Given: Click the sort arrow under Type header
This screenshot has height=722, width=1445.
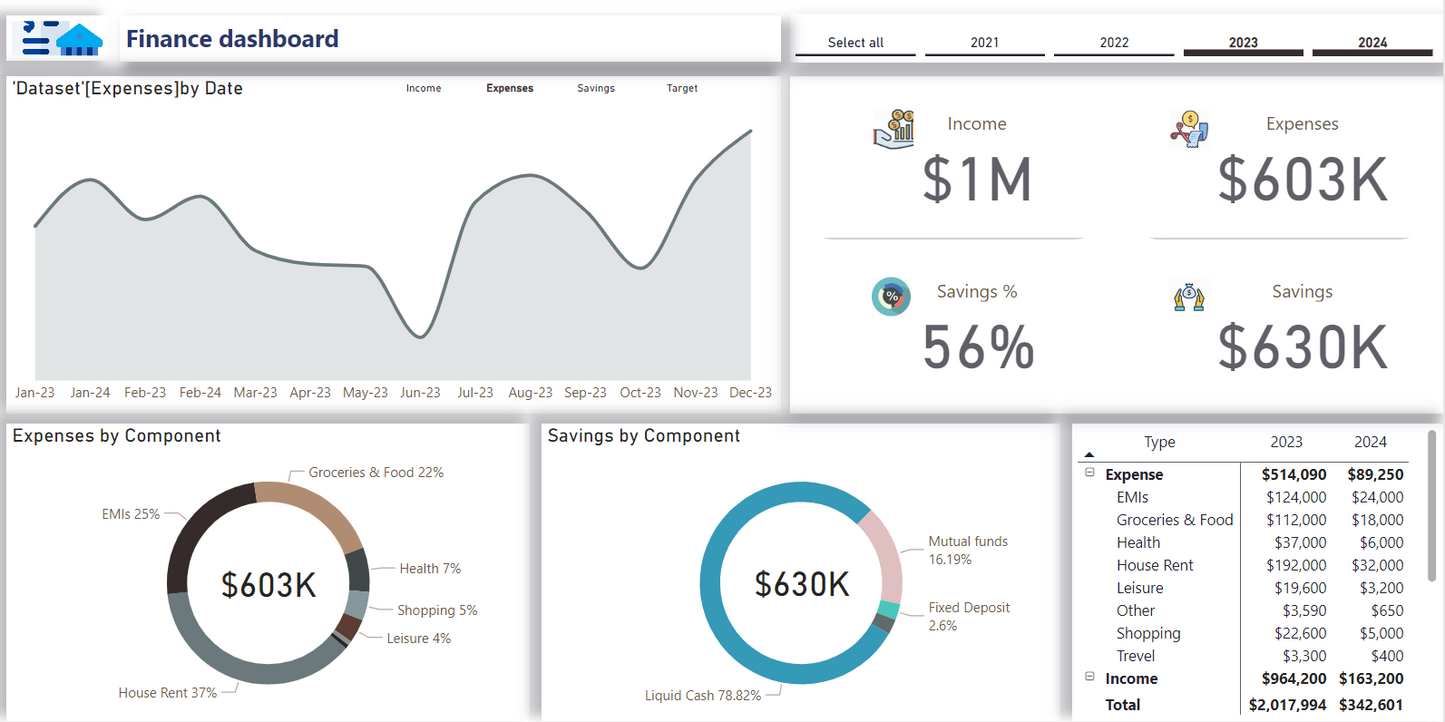Looking at the screenshot, I should (1089, 455).
